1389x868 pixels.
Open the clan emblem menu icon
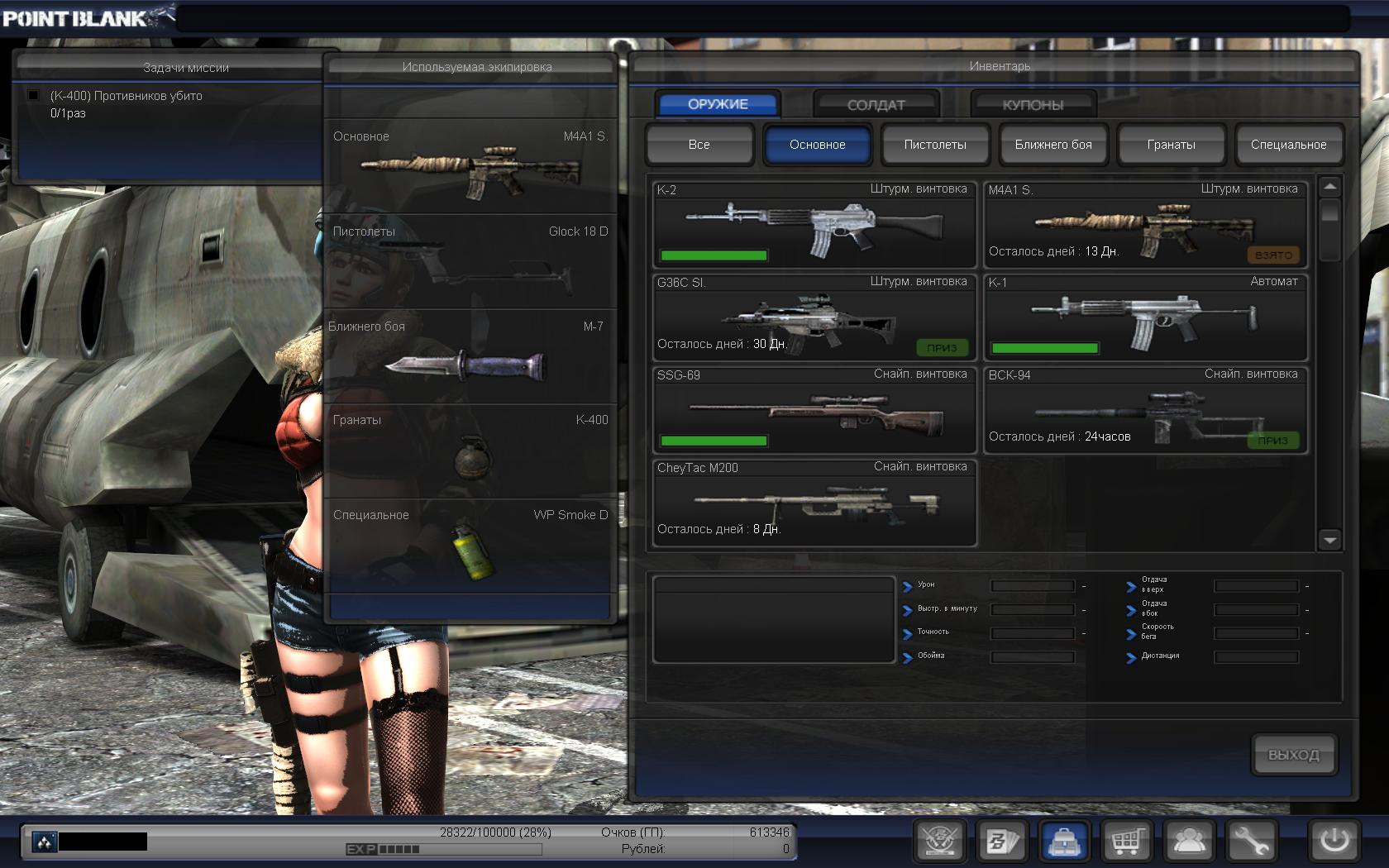[941, 842]
